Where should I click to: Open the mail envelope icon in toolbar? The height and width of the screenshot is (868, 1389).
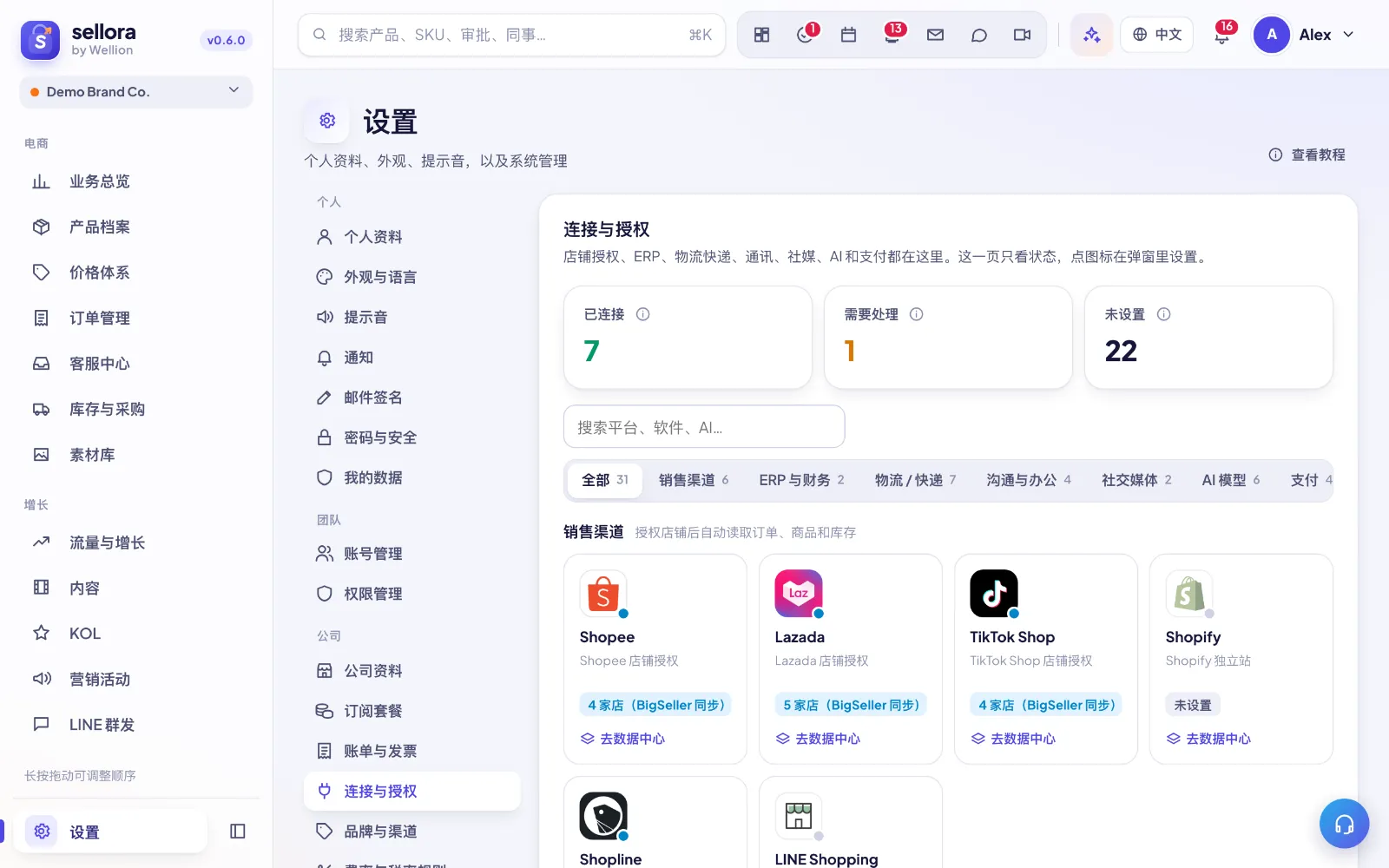point(935,35)
